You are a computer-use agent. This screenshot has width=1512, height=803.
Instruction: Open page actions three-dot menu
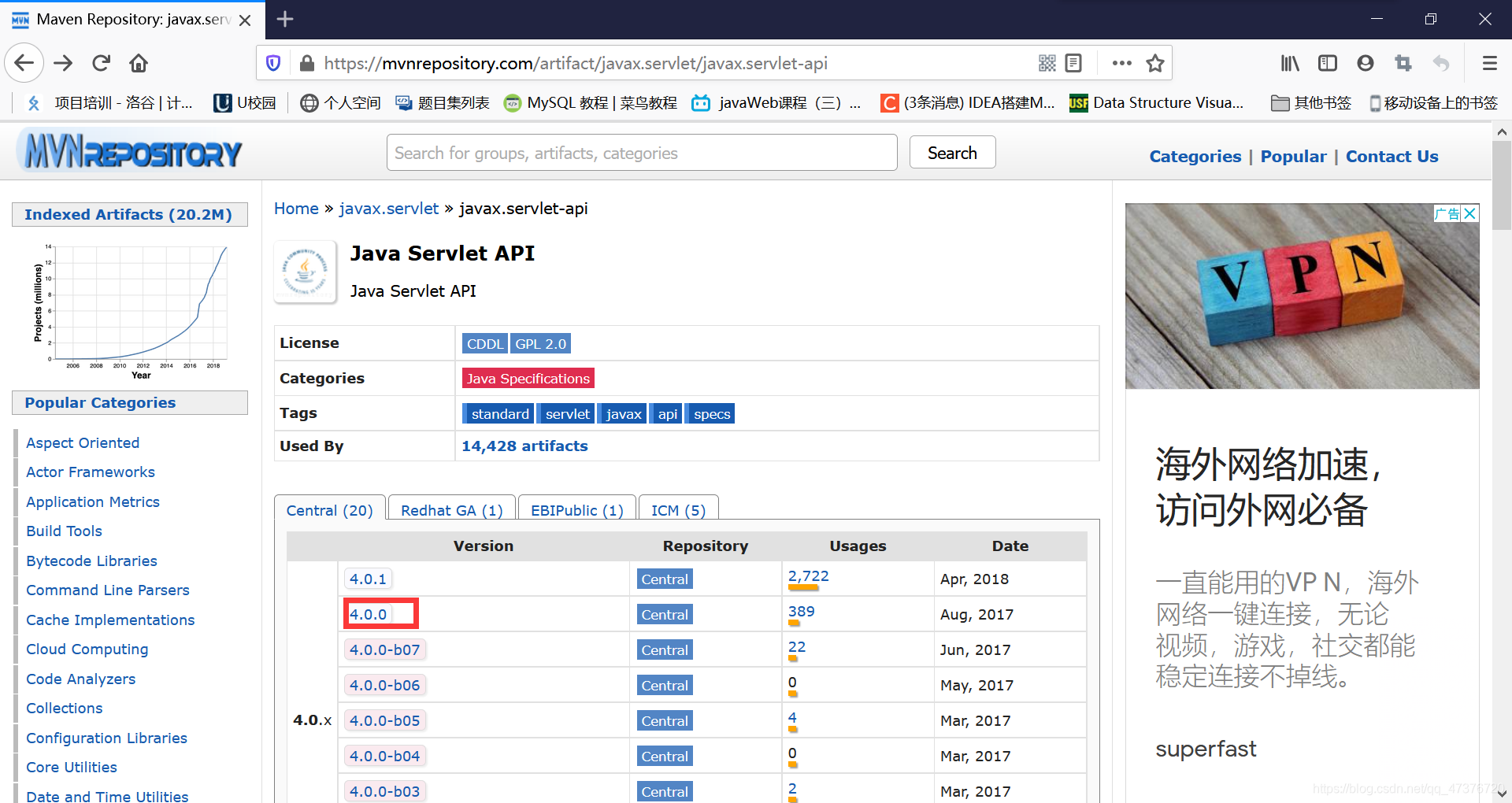point(1122,63)
